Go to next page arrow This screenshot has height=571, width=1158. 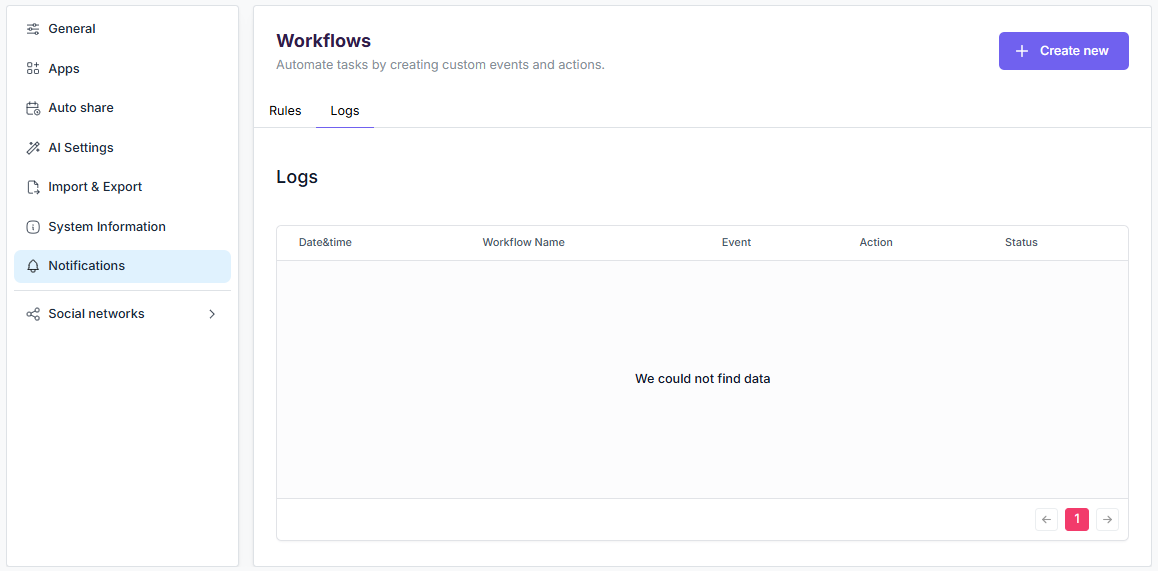click(x=1107, y=519)
